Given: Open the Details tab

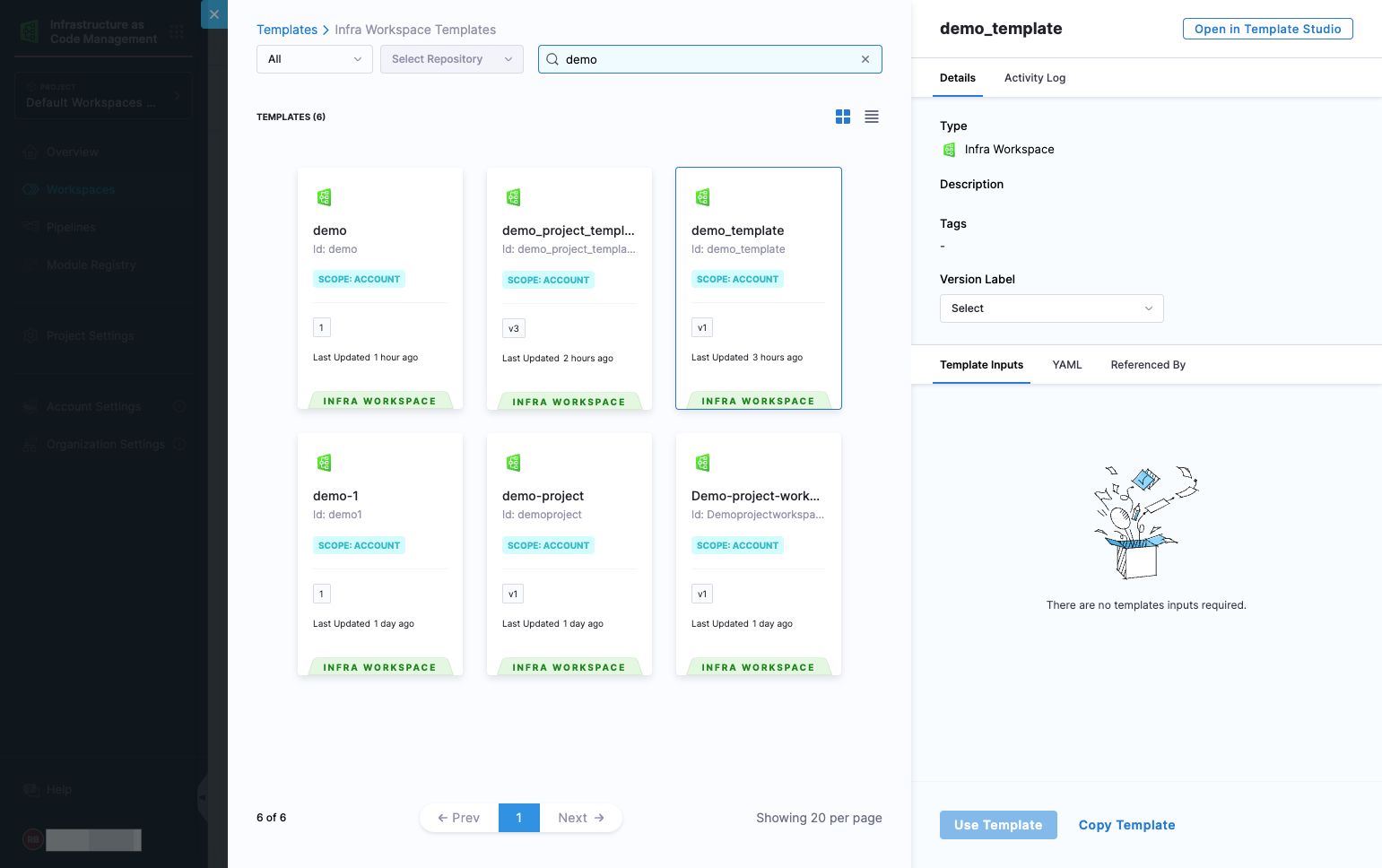Looking at the screenshot, I should tap(958, 78).
